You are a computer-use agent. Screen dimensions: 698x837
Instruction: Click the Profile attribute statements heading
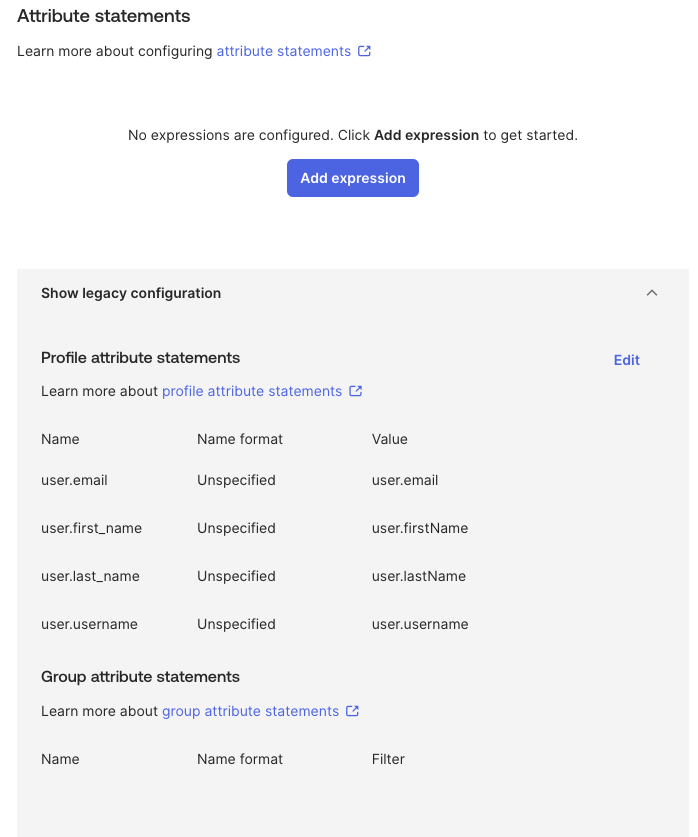point(140,358)
